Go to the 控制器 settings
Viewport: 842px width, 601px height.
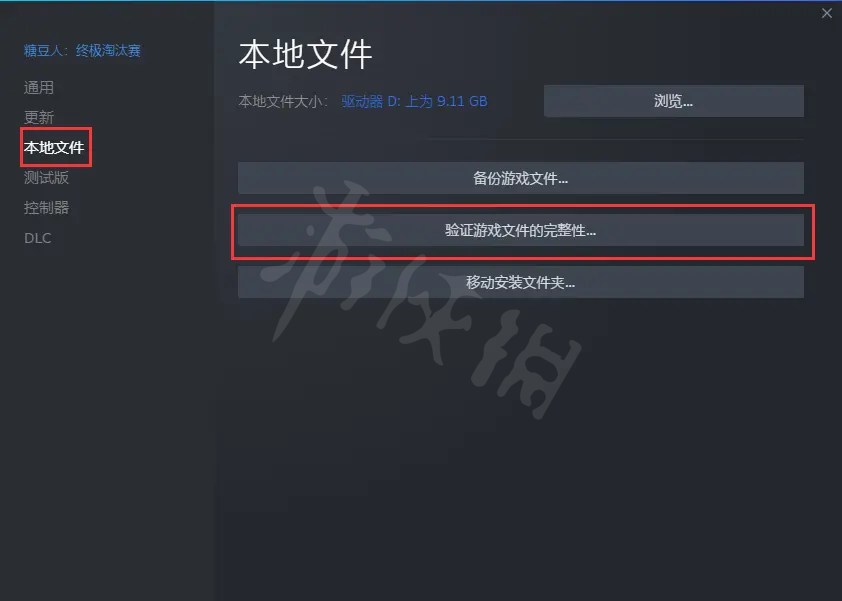tap(46, 208)
